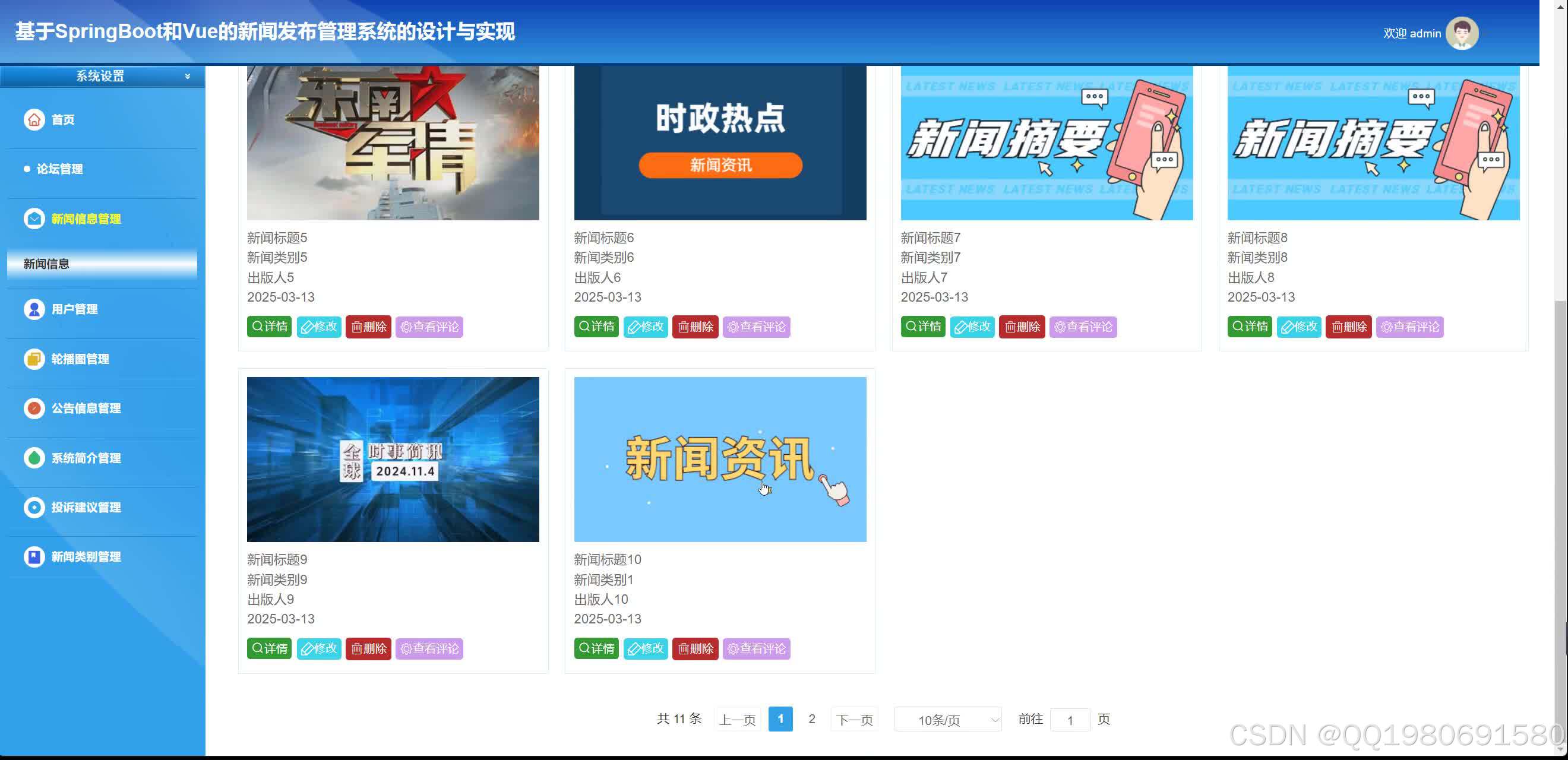
Task: Open 轮播图管理 carousel management icon
Action: click(x=33, y=359)
